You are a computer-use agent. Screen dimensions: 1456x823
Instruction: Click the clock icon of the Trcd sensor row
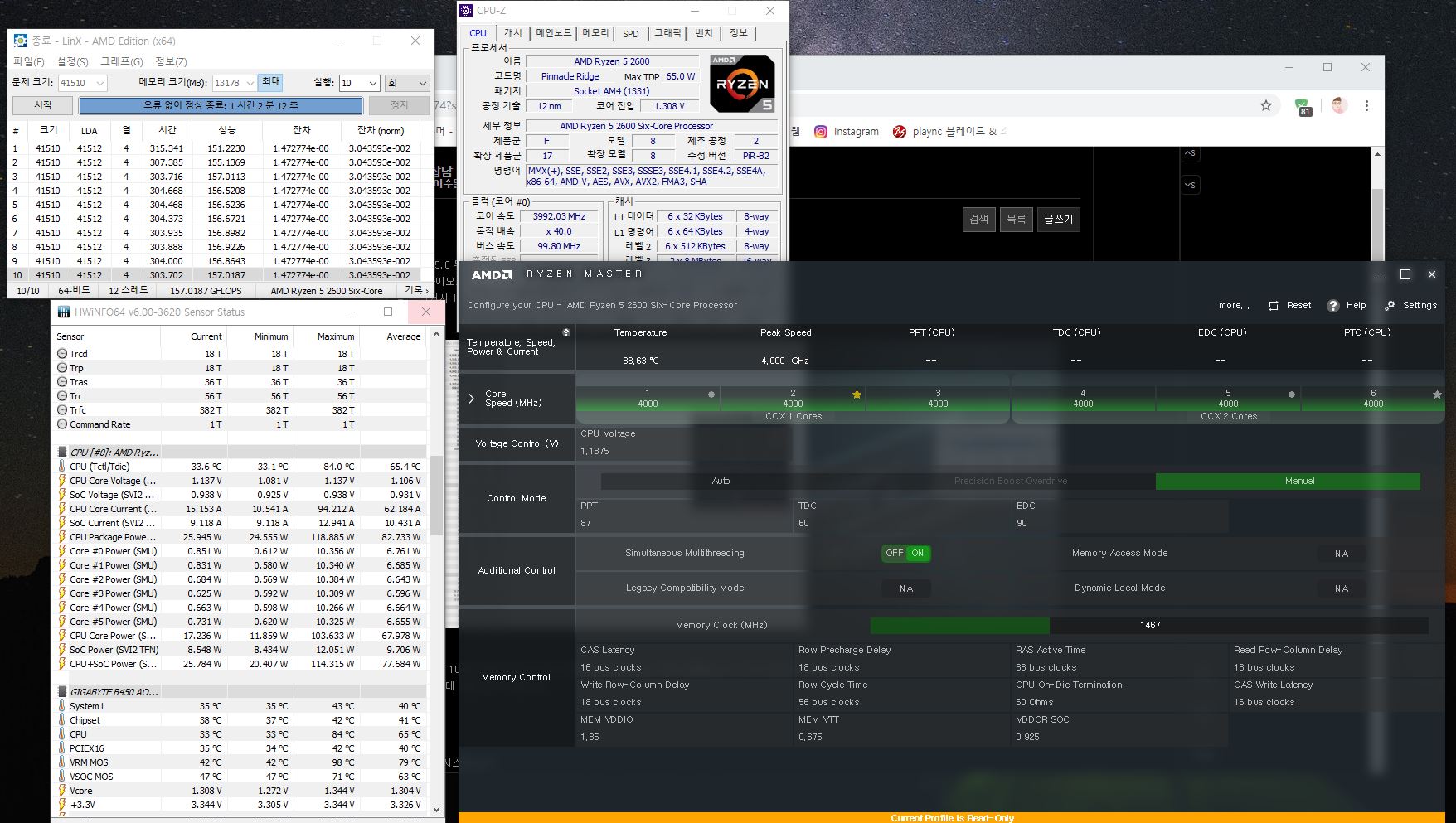(62, 354)
